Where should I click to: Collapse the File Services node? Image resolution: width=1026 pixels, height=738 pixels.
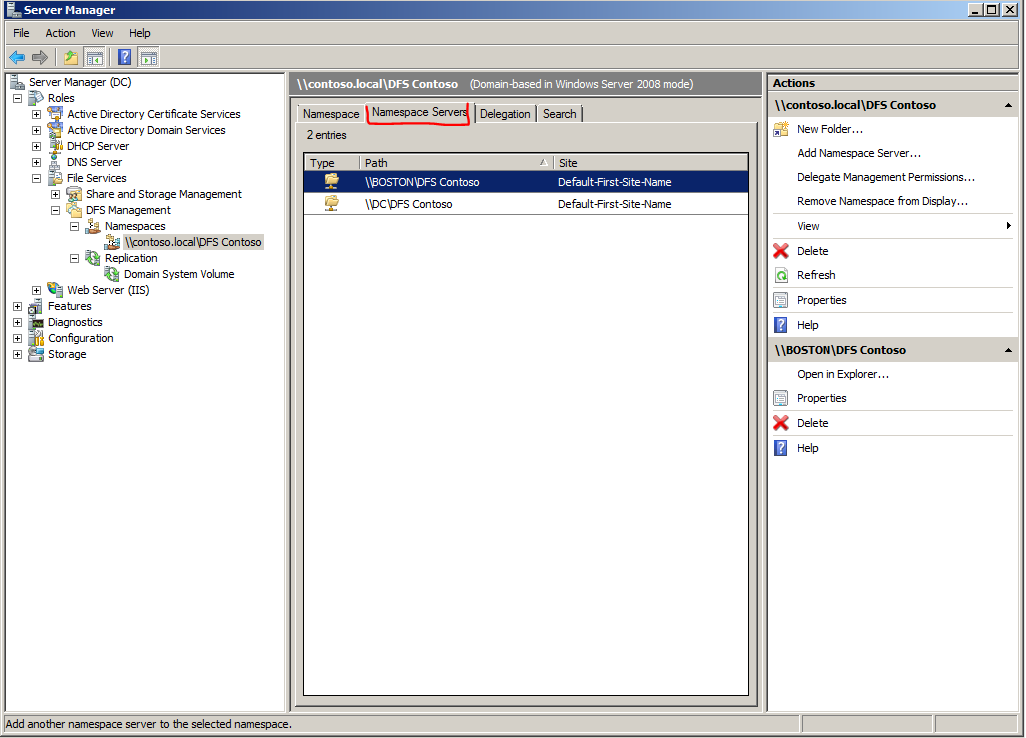pyautogui.click(x=37, y=178)
